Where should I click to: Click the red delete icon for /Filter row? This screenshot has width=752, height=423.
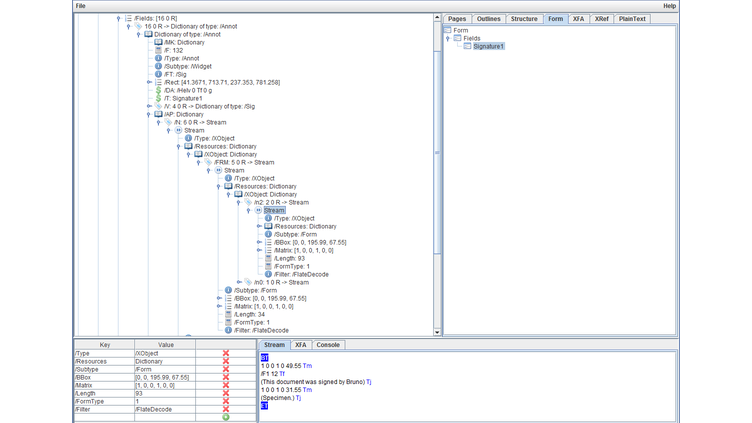pos(226,409)
